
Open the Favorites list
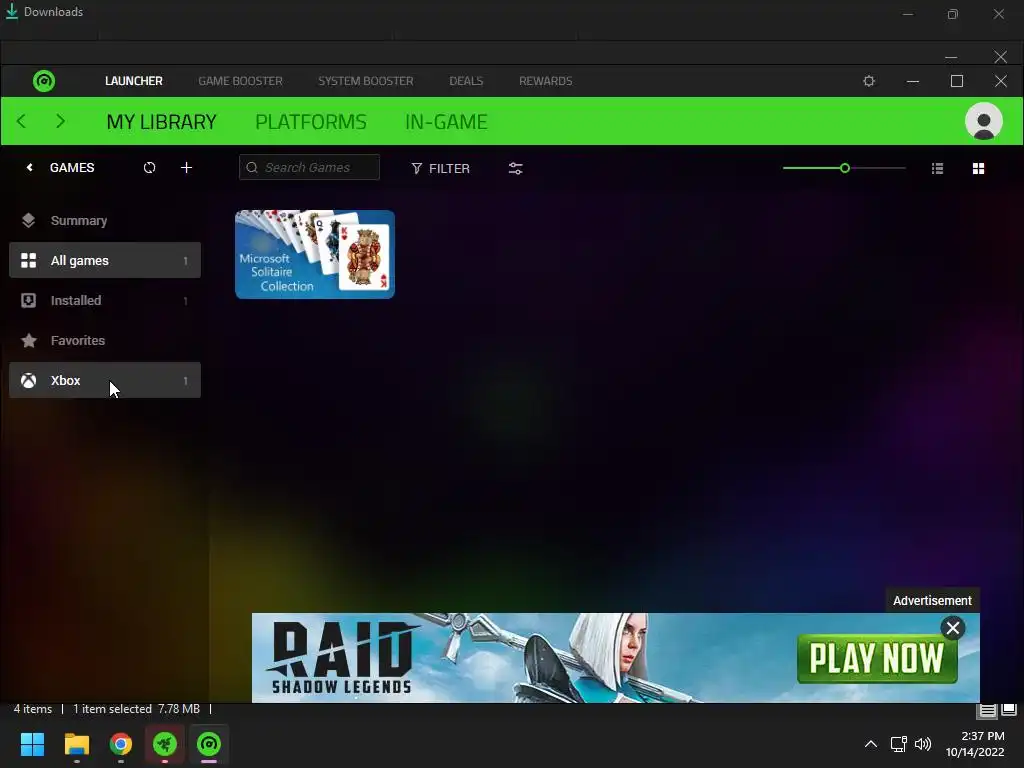104,340
